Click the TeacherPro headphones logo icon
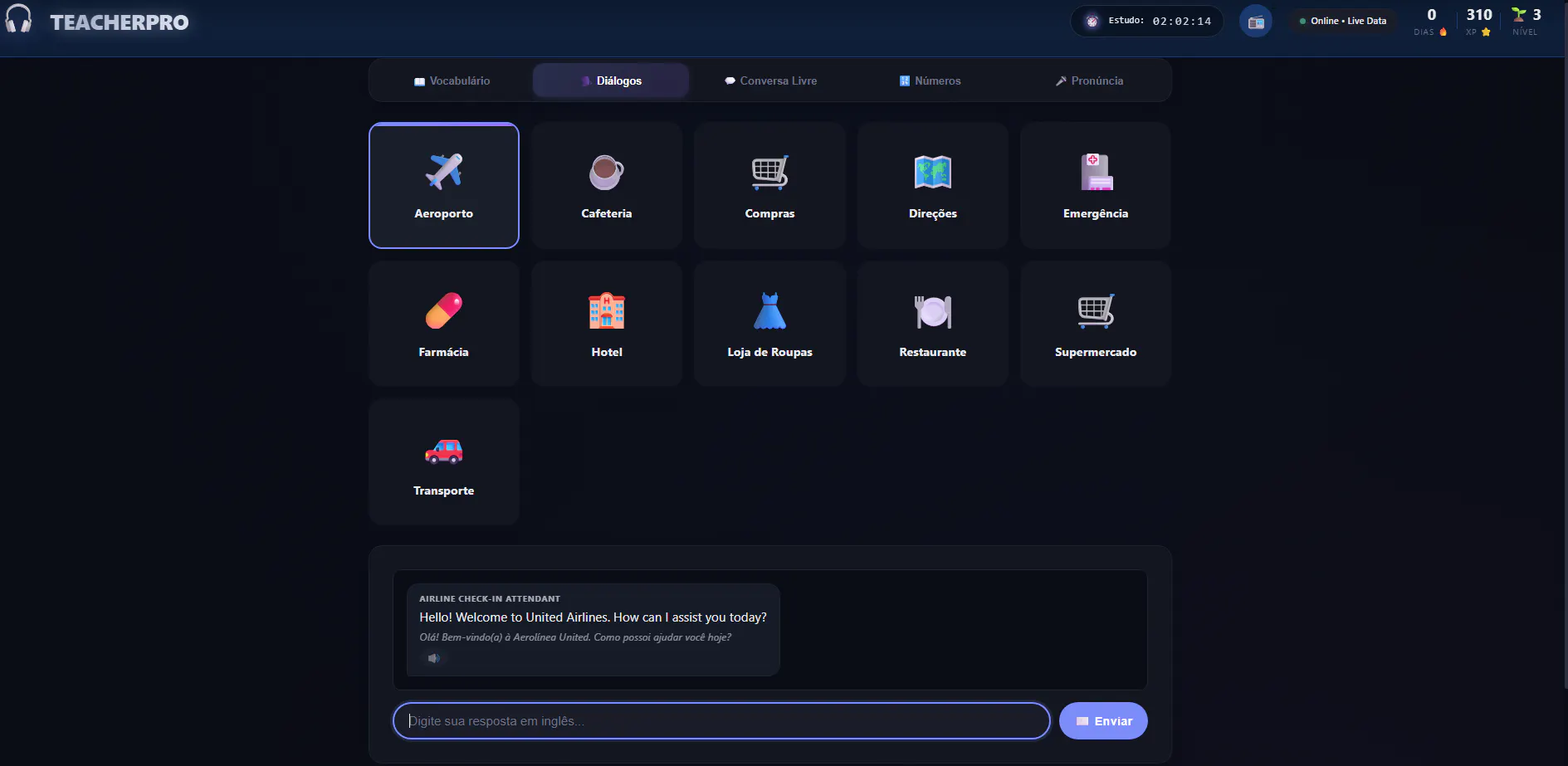 click(18, 19)
